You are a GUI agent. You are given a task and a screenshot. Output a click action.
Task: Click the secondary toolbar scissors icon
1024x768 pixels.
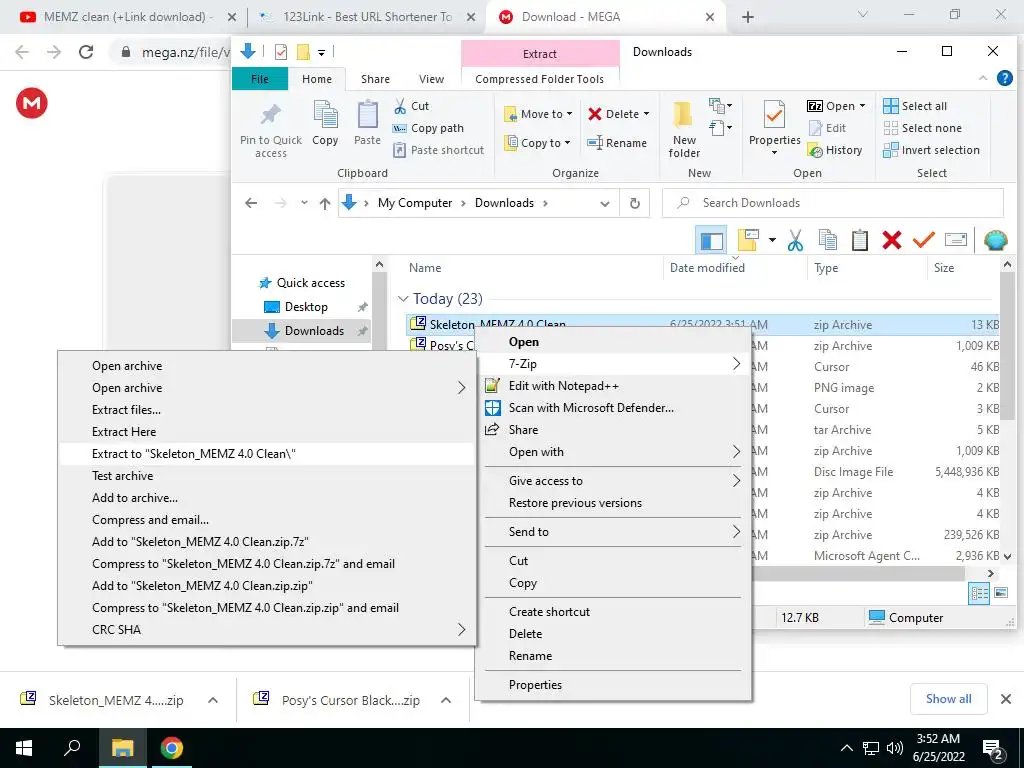click(795, 240)
